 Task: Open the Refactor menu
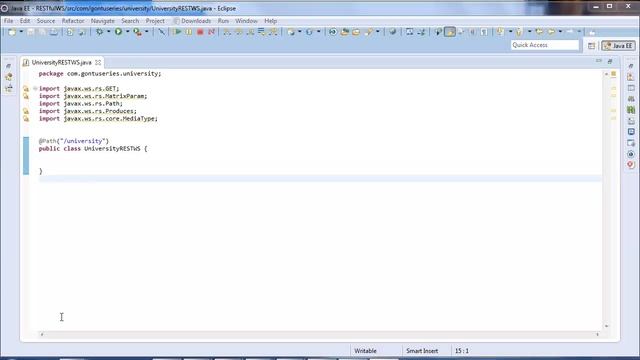(73, 21)
